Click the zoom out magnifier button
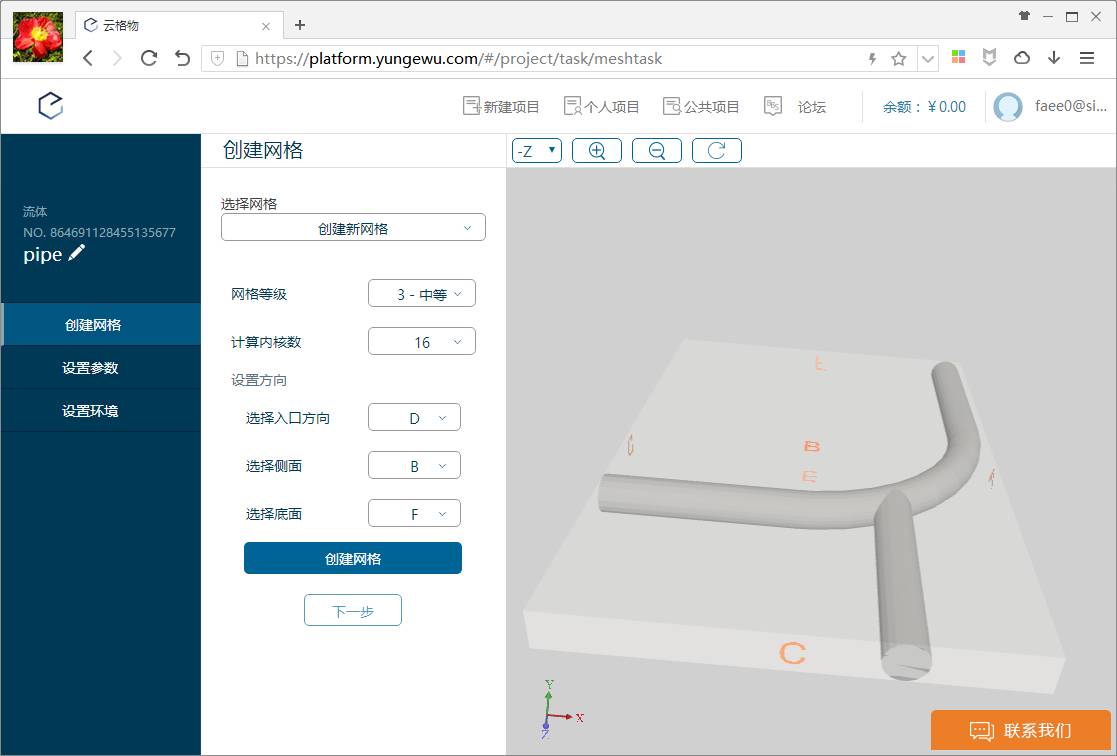Image resolution: width=1117 pixels, height=756 pixels. point(657,151)
